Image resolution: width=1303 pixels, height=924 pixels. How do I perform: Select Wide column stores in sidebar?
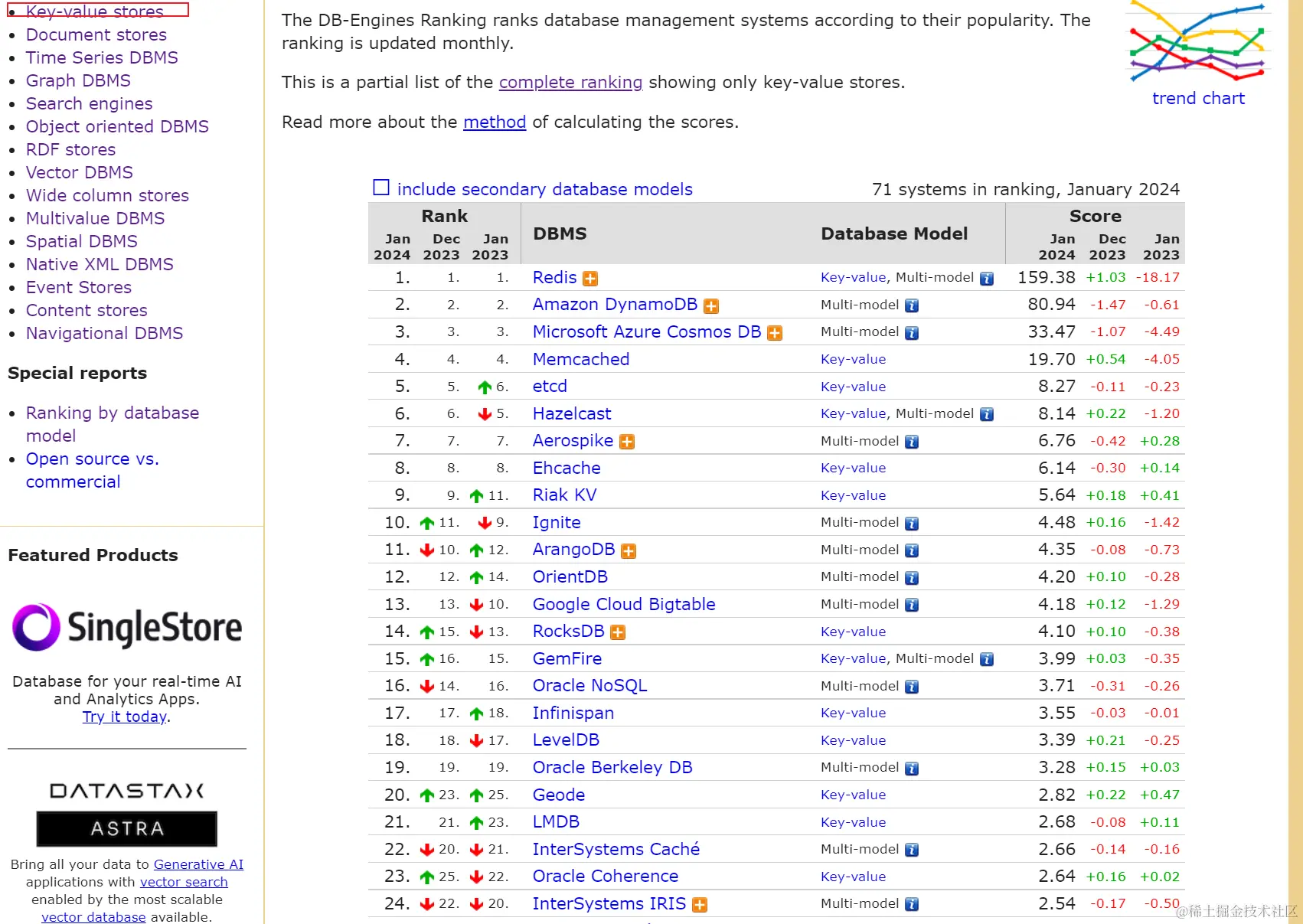(107, 196)
